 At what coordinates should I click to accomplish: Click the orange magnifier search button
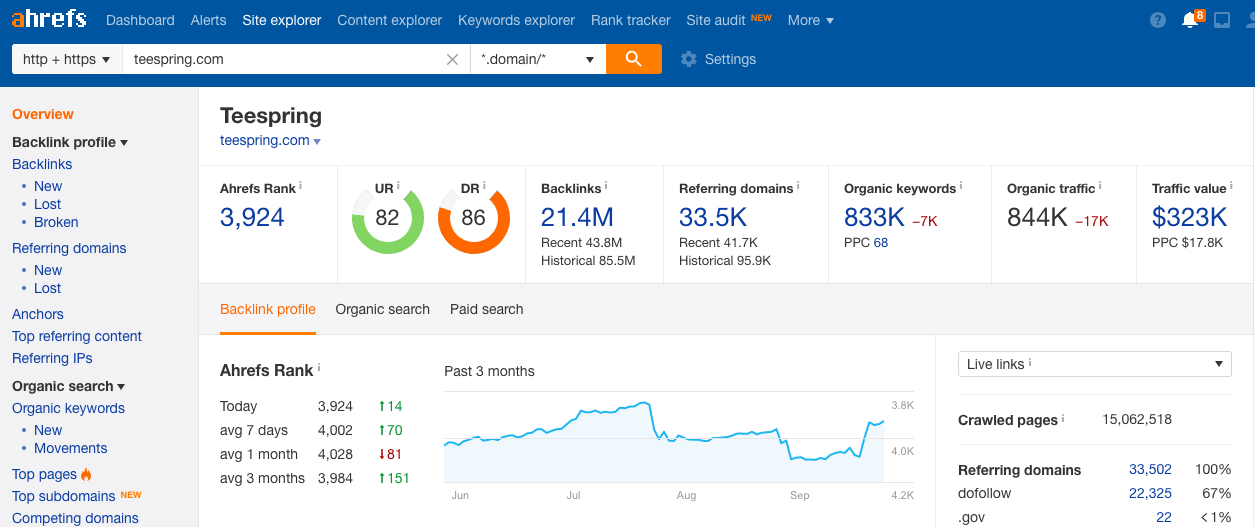point(634,59)
